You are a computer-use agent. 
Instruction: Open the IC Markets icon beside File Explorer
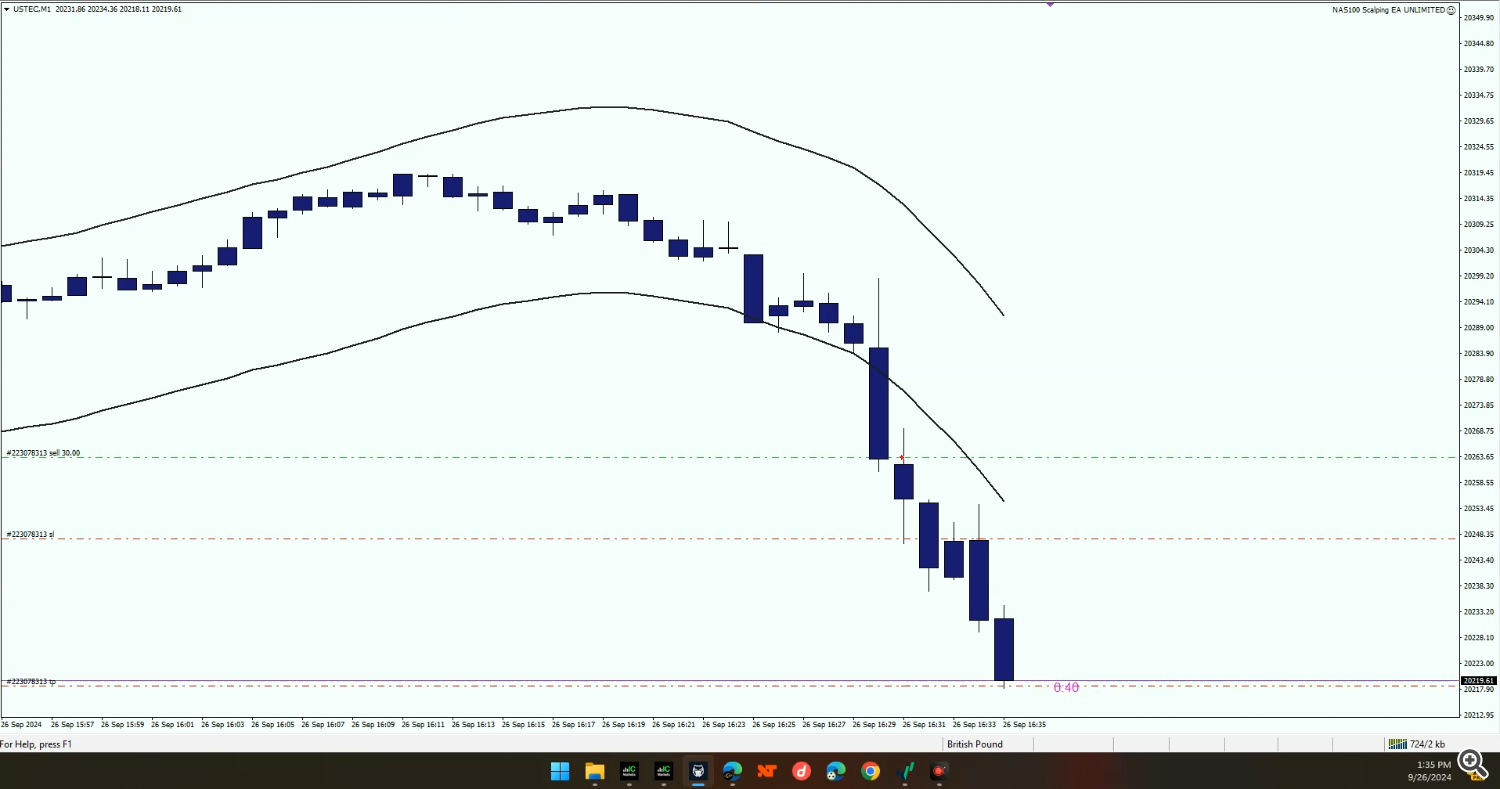point(629,771)
